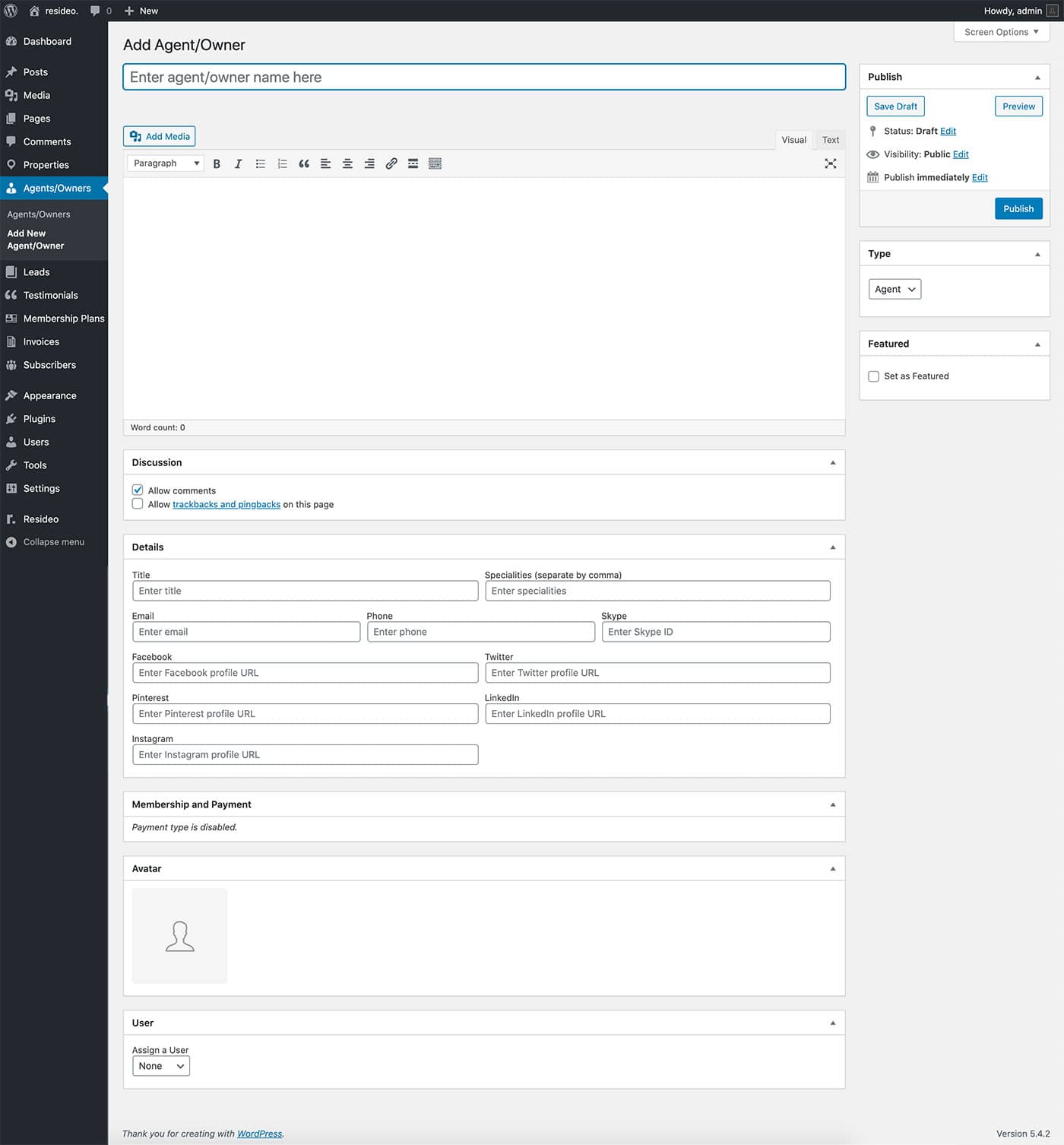Open the Agent type dropdown

894,289
